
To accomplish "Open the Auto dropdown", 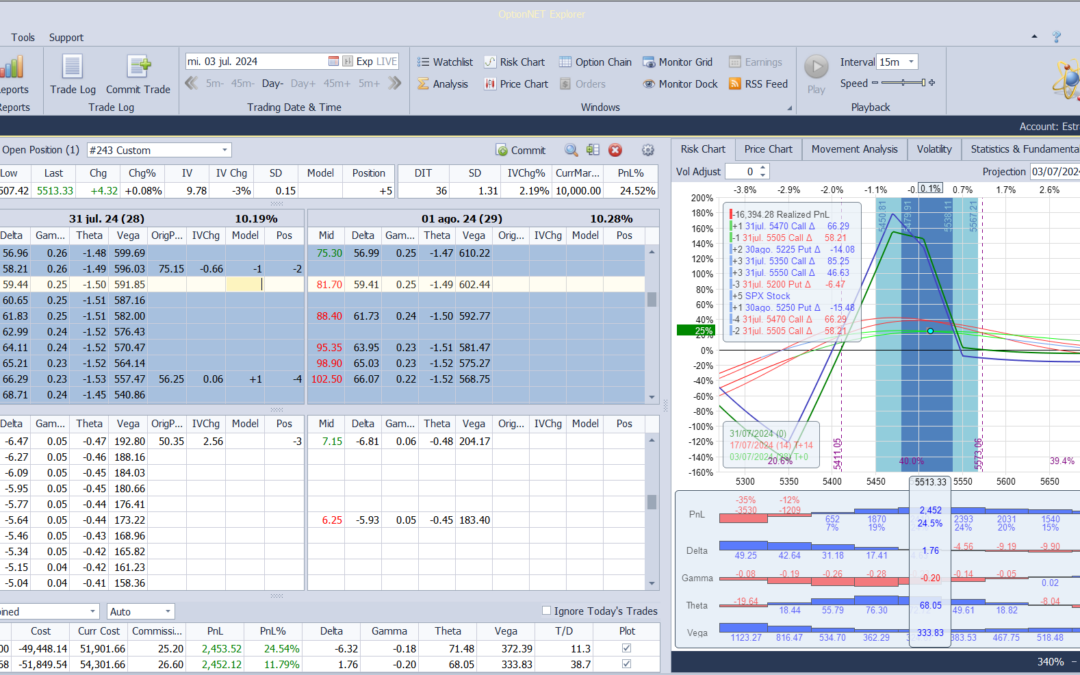I will pyautogui.click(x=168, y=612).
